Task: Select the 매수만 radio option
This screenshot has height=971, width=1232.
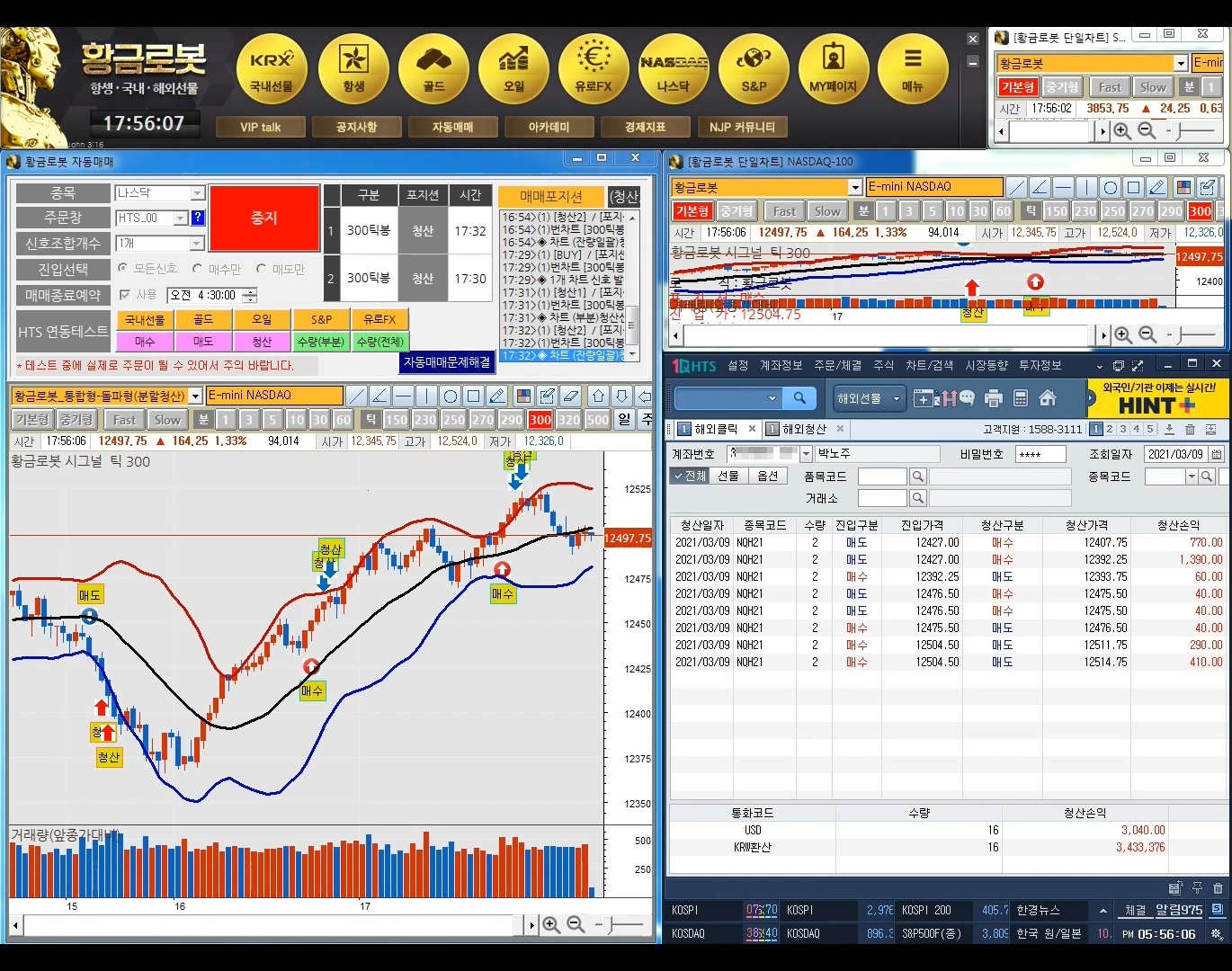Action: tap(197, 268)
